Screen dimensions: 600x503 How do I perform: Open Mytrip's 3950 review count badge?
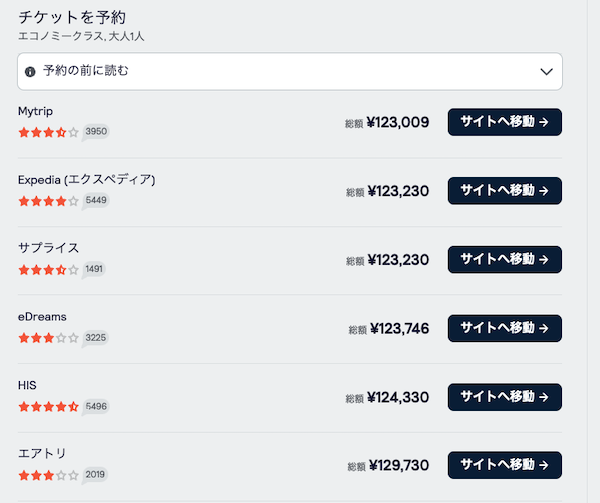(96, 131)
